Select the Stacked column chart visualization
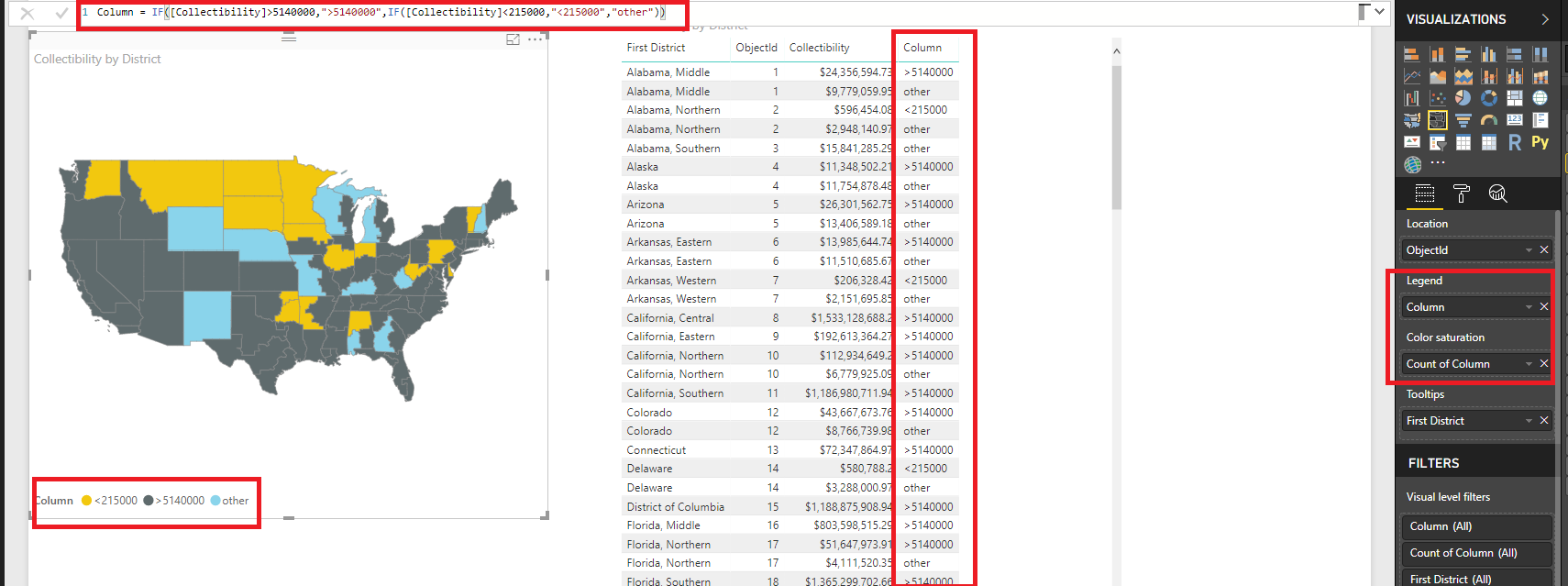1568x586 pixels. 1437,54
